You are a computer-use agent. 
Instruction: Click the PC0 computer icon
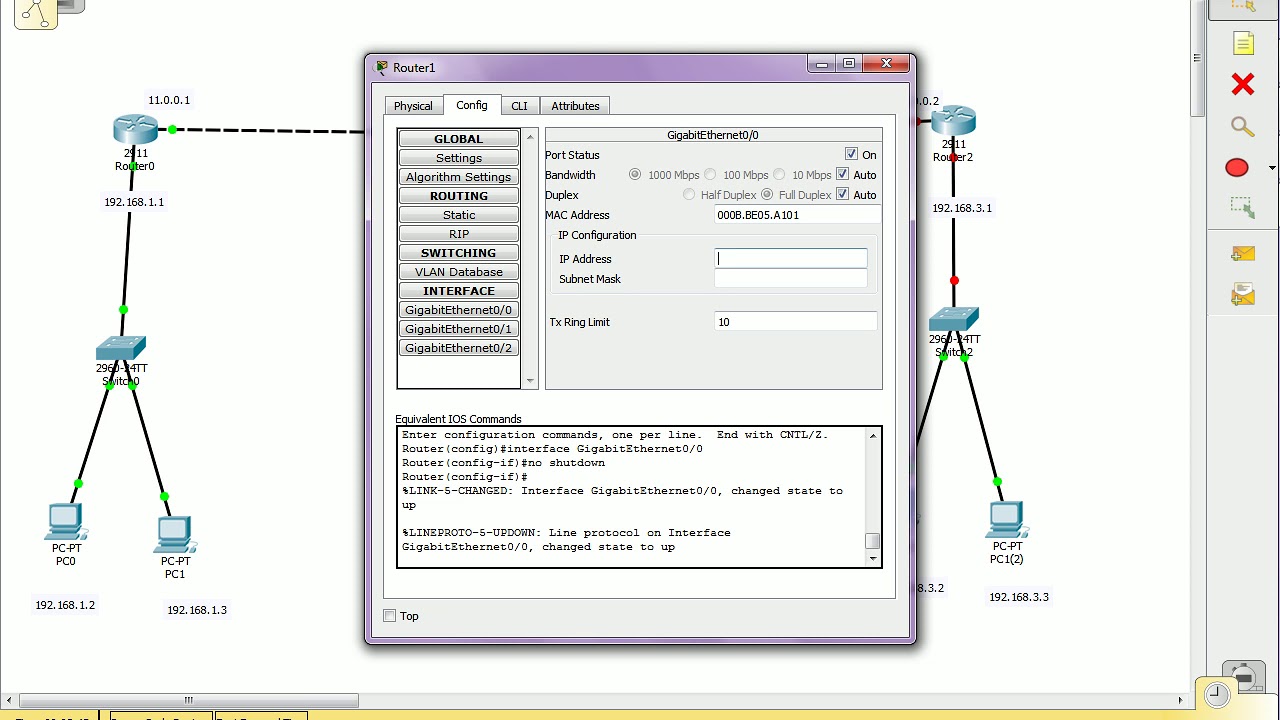[x=66, y=522]
